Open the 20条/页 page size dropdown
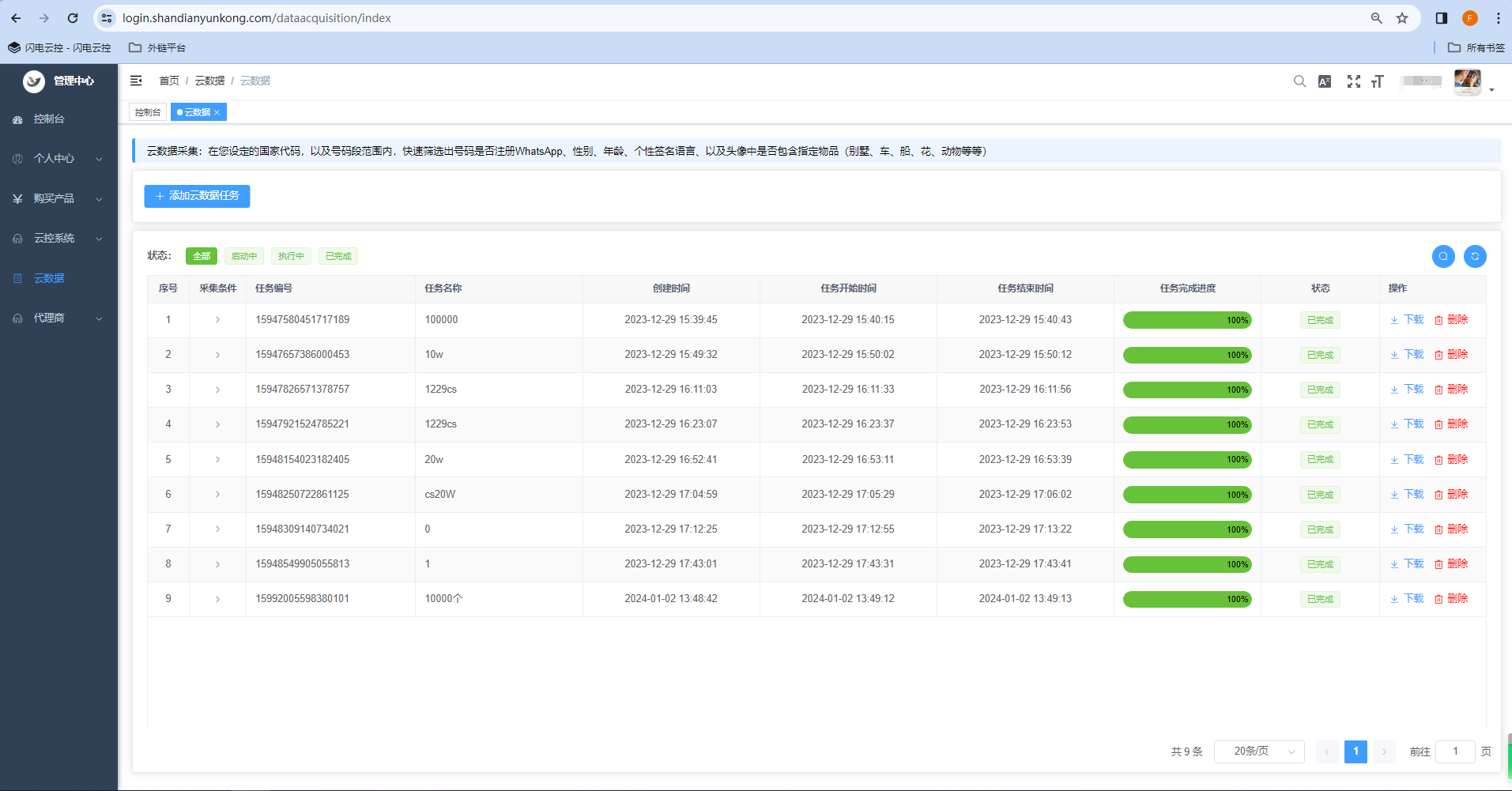The image size is (1512, 791). tap(1259, 751)
